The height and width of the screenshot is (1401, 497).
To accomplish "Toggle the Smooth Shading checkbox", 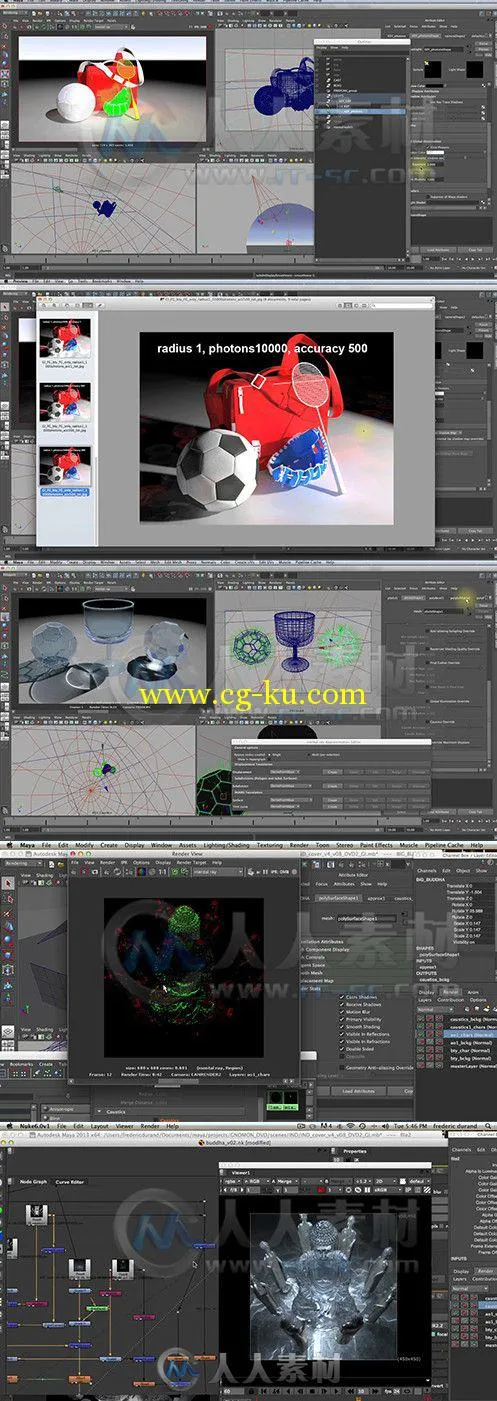I will [342, 1027].
